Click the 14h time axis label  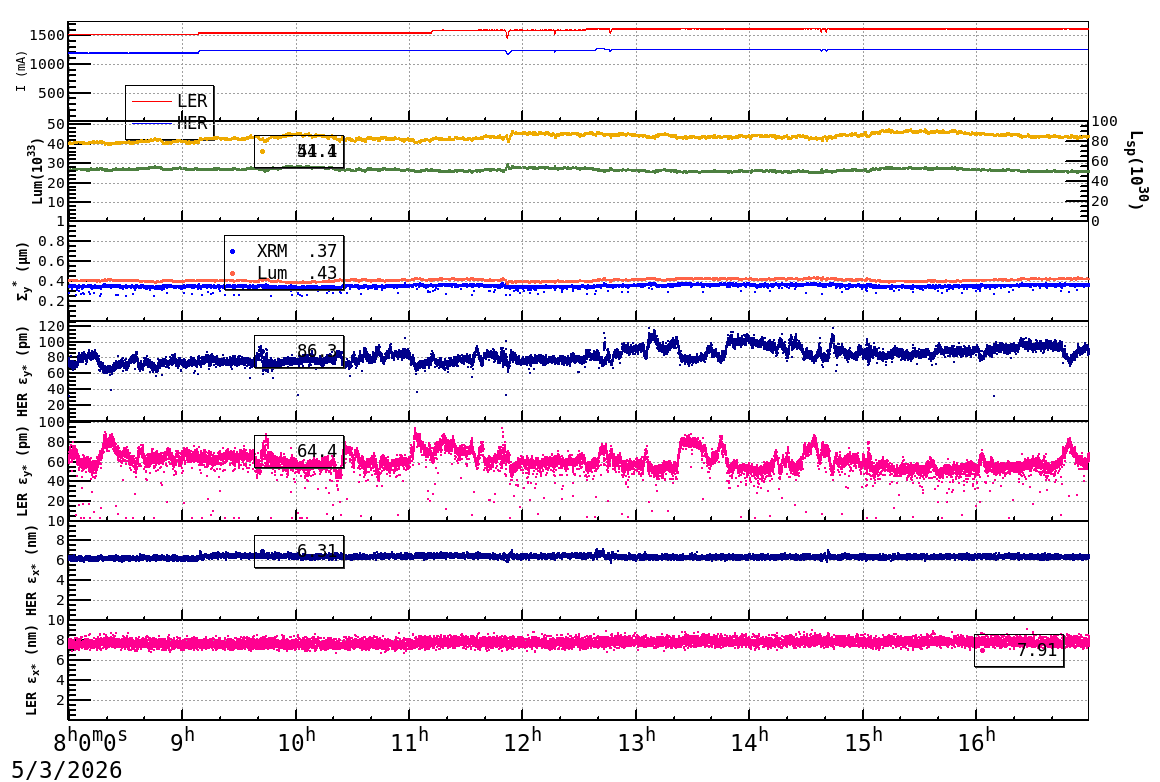(x=749, y=740)
